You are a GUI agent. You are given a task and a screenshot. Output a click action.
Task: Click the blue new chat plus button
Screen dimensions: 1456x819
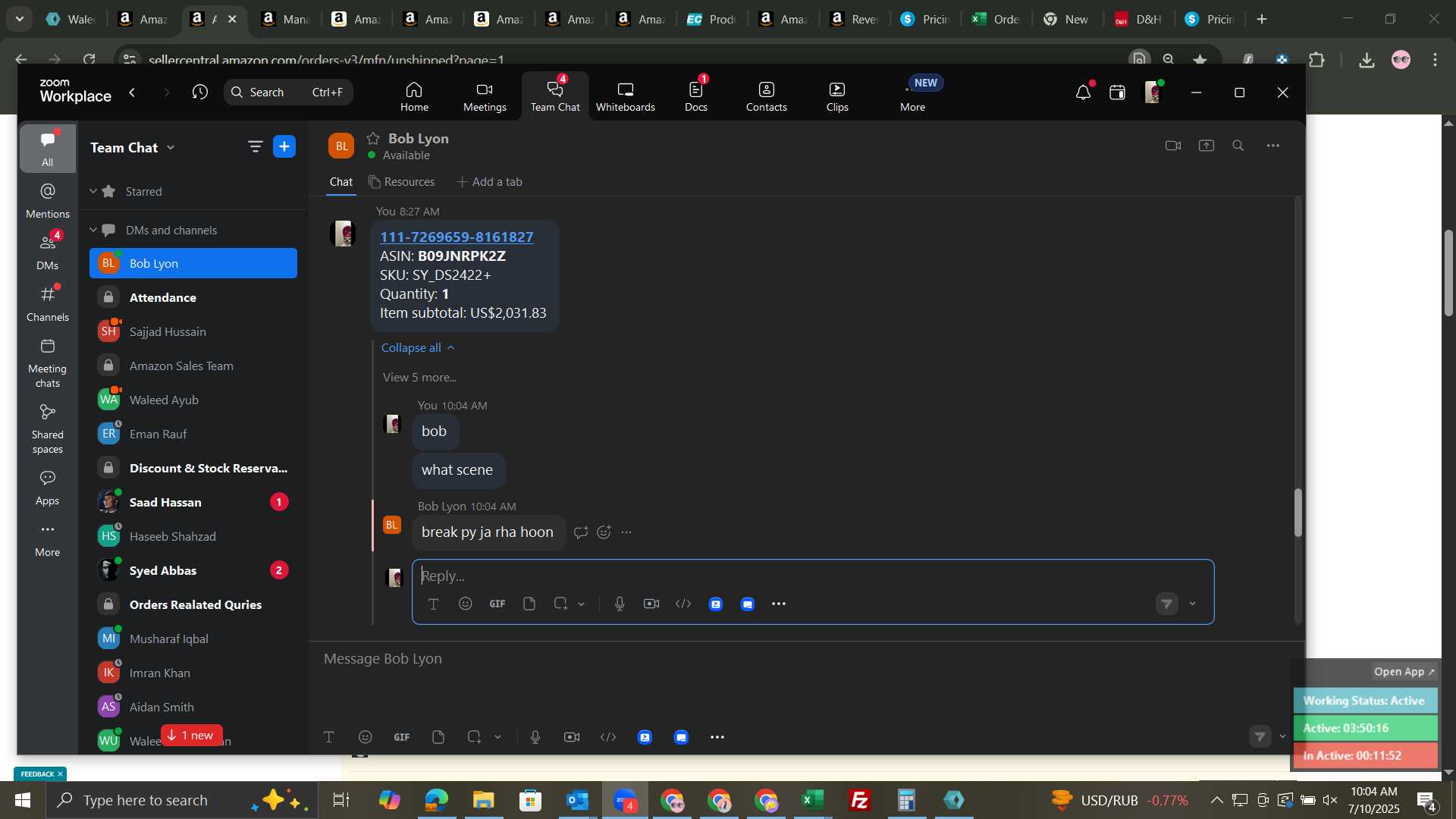click(x=284, y=147)
